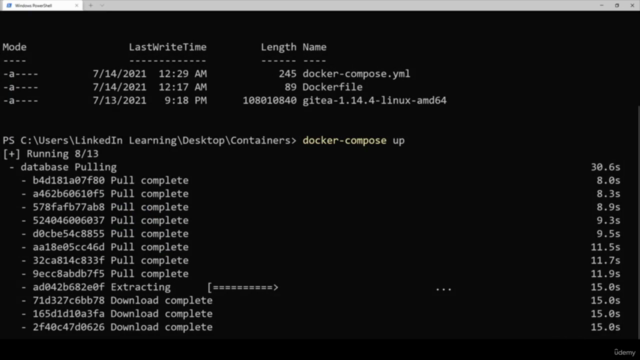Image resolution: width=640 pixels, height=360 pixels.
Task: Click the terminal vertical scrollbar
Action: [638, 222]
